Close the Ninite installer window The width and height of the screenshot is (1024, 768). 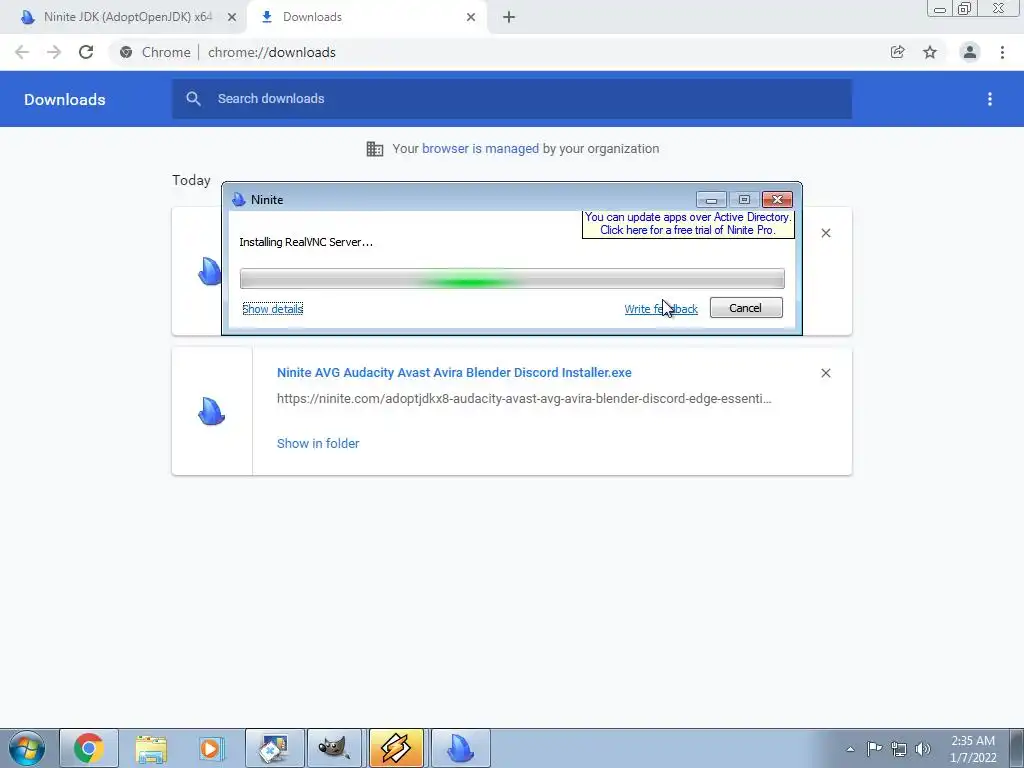[x=777, y=199]
